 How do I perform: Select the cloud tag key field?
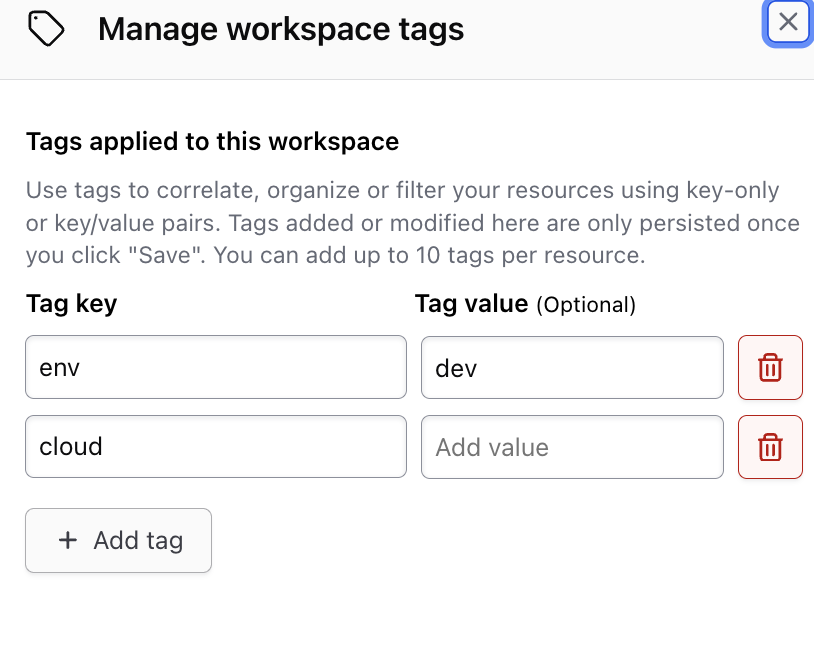215,447
